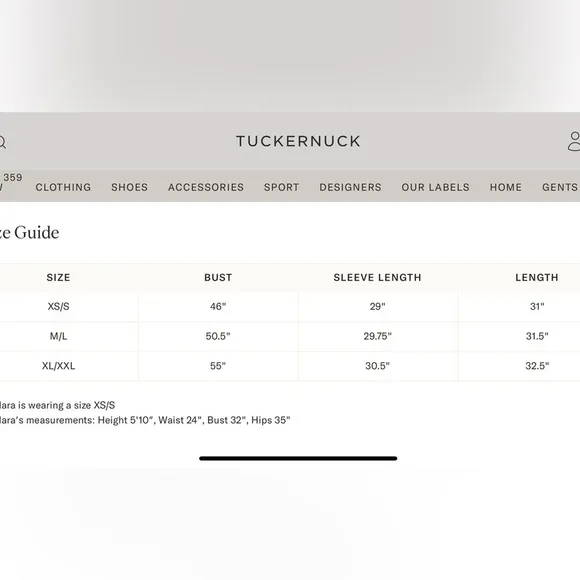Go to Our Labels section
Viewport: 580px width, 580px height.
tap(435, 187)
